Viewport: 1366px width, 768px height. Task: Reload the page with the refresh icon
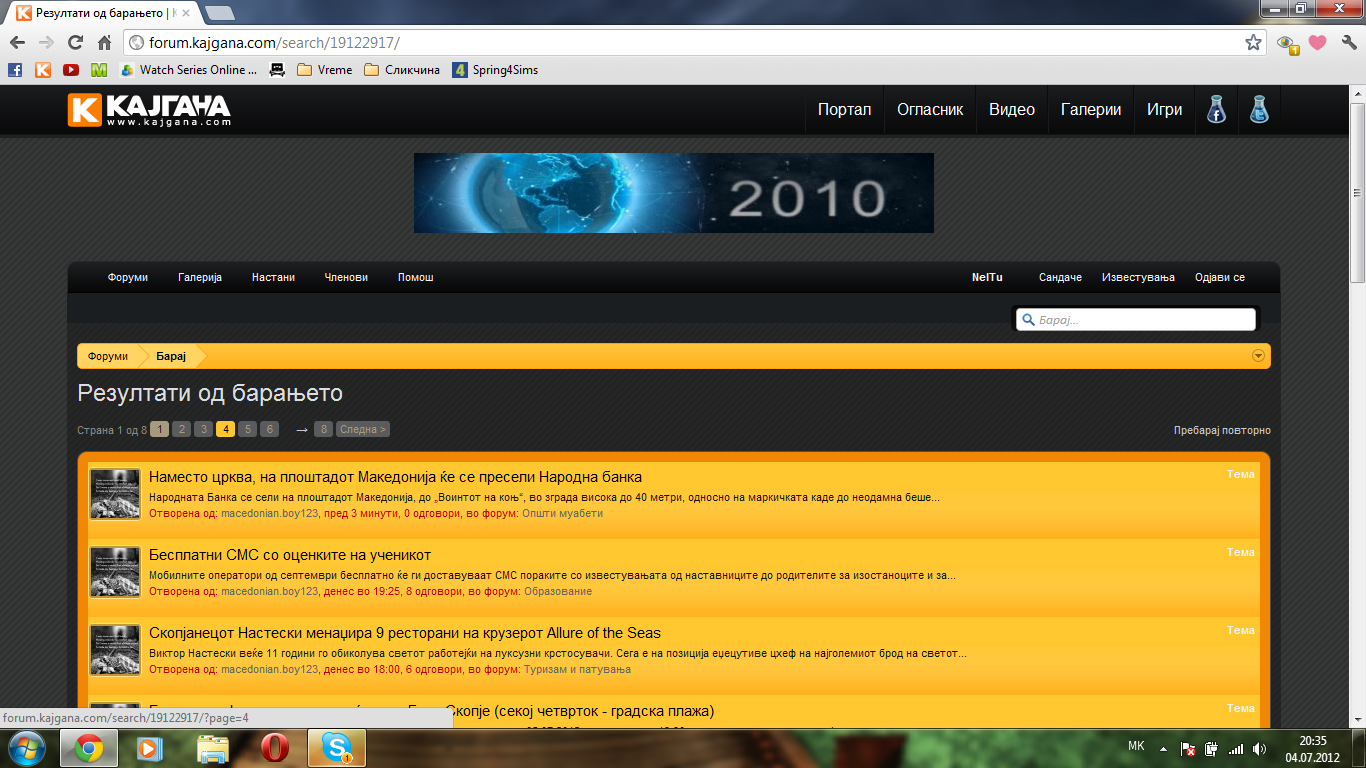(x=75, y=43)
